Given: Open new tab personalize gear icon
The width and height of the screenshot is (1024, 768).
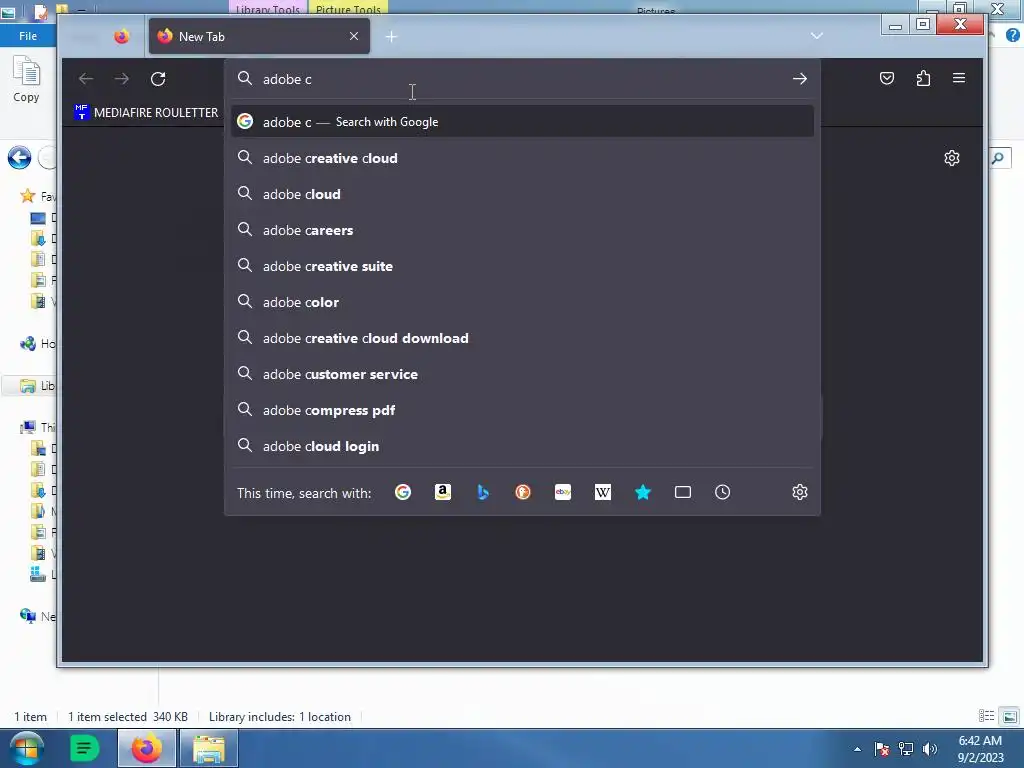Looking at the screenshot, I should click(x=952, y=158).
